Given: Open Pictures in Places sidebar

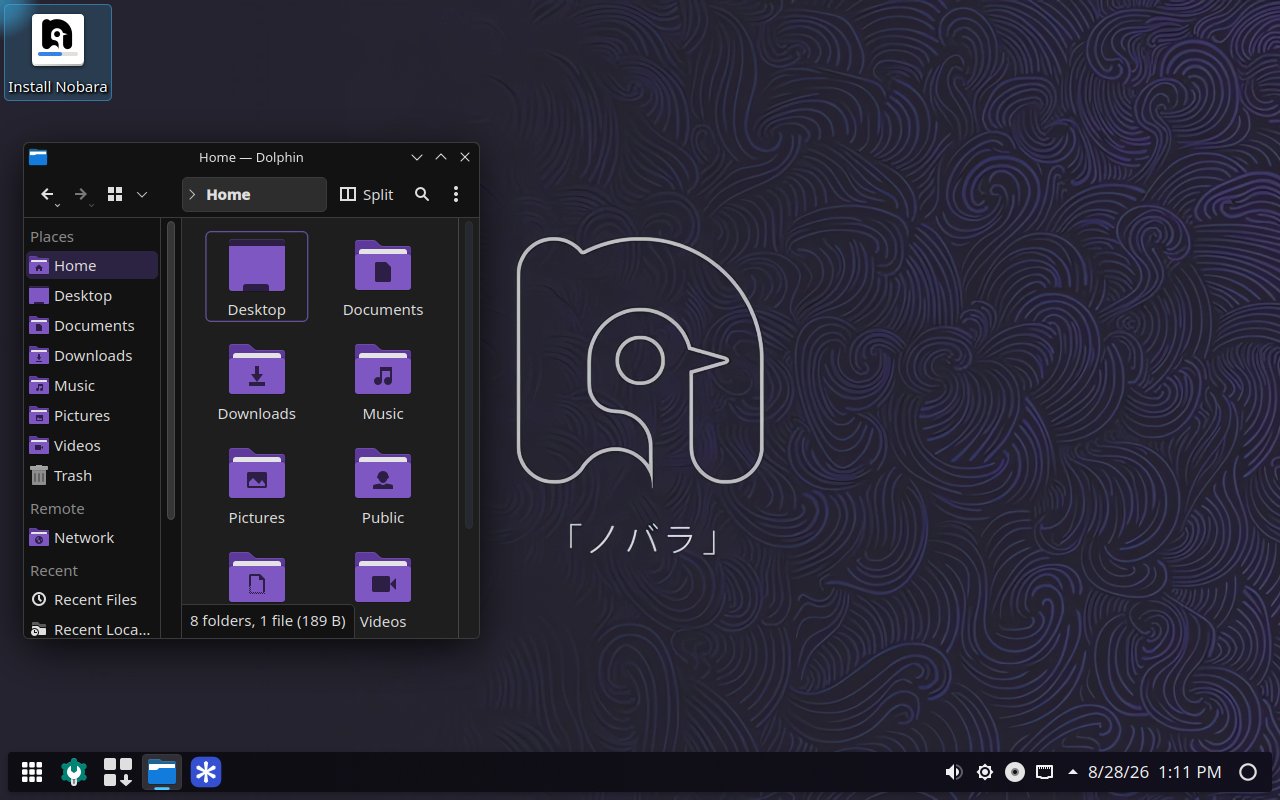Looking at the screenshot, I should point(92,415).
